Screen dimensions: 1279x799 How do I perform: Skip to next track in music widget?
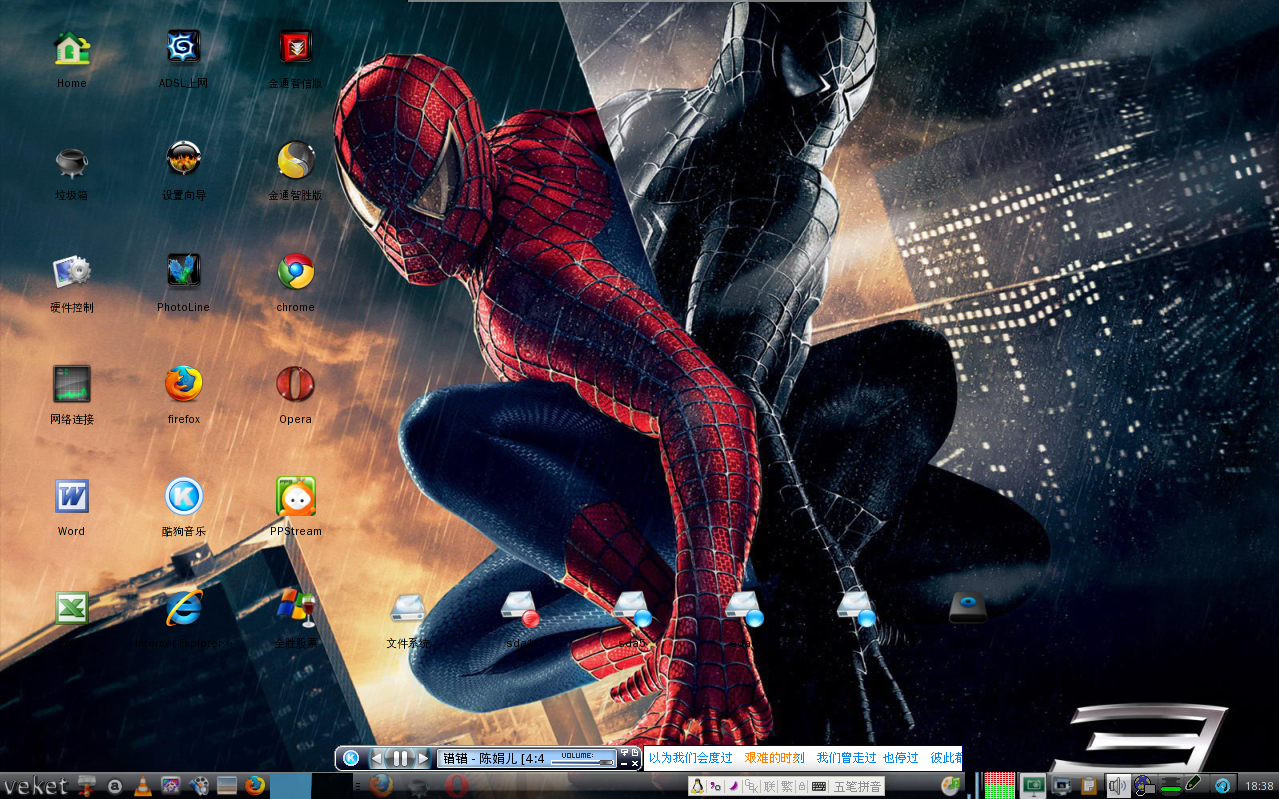coord(423,758)
